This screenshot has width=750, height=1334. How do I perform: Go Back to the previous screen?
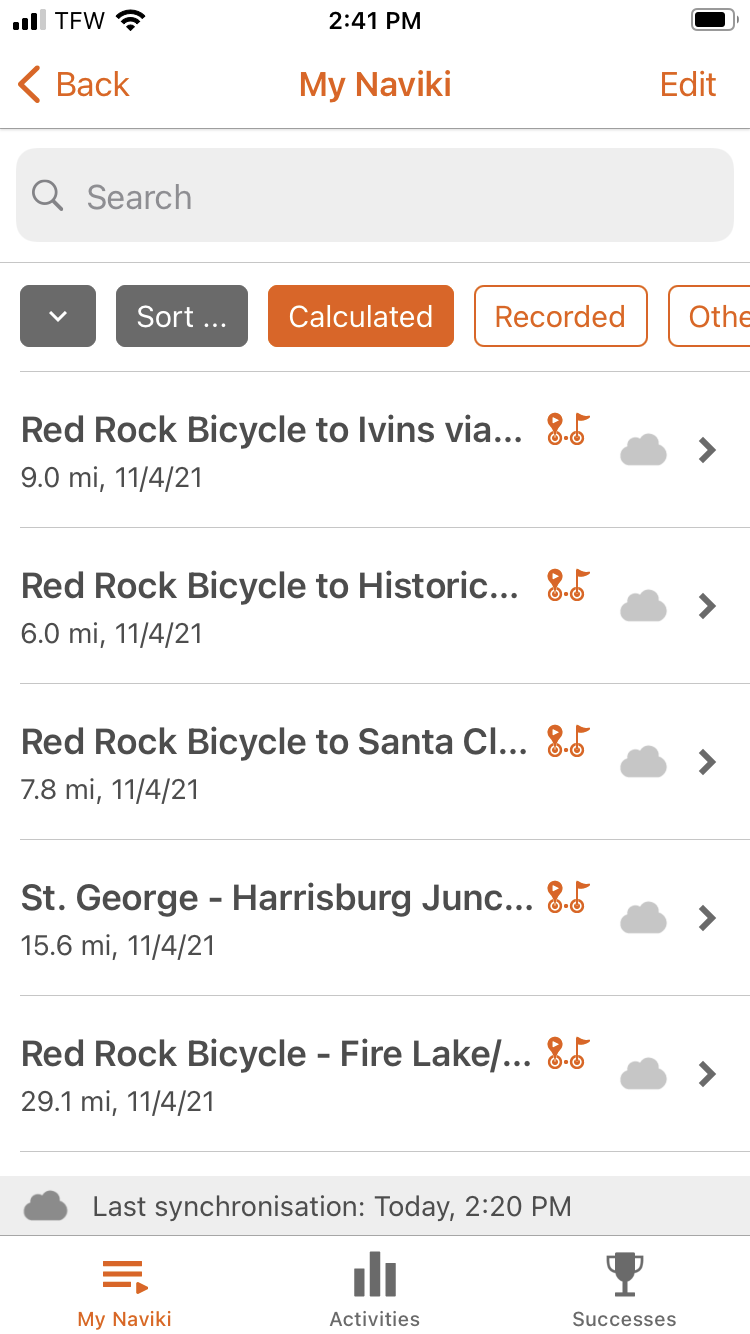point(74,85)
